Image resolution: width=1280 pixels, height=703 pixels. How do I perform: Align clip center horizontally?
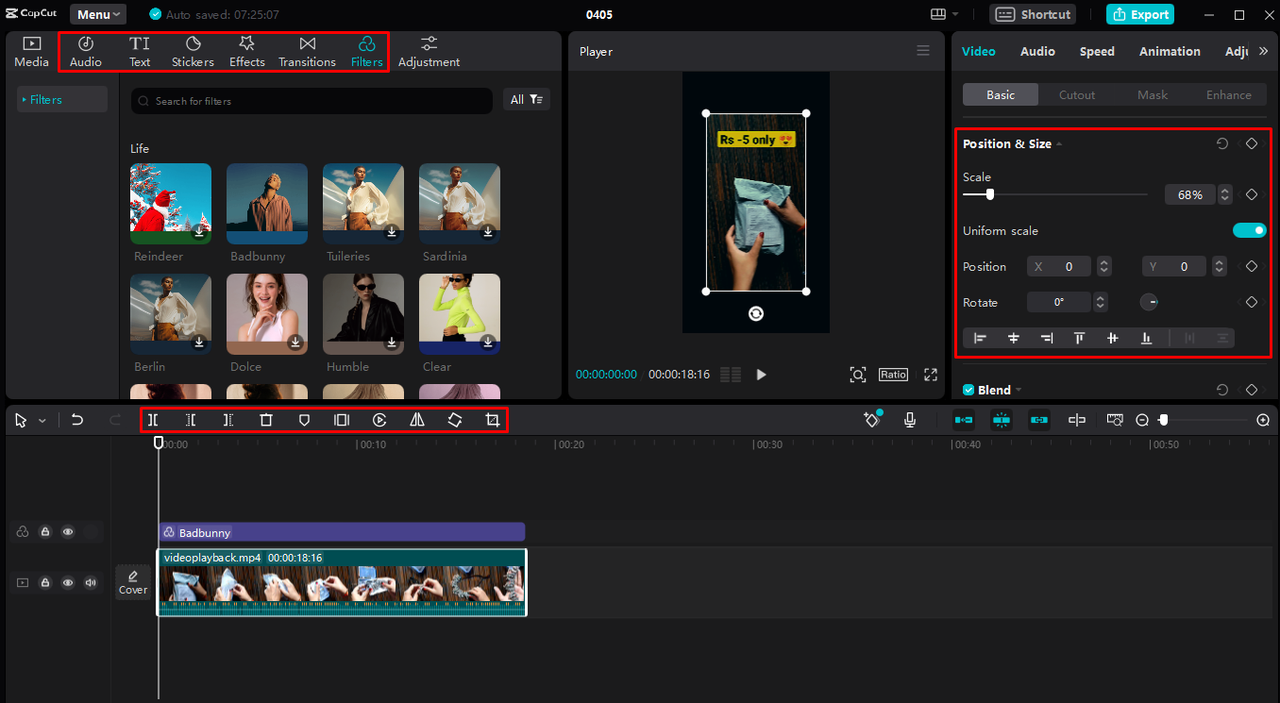[x=1013, y=338]
